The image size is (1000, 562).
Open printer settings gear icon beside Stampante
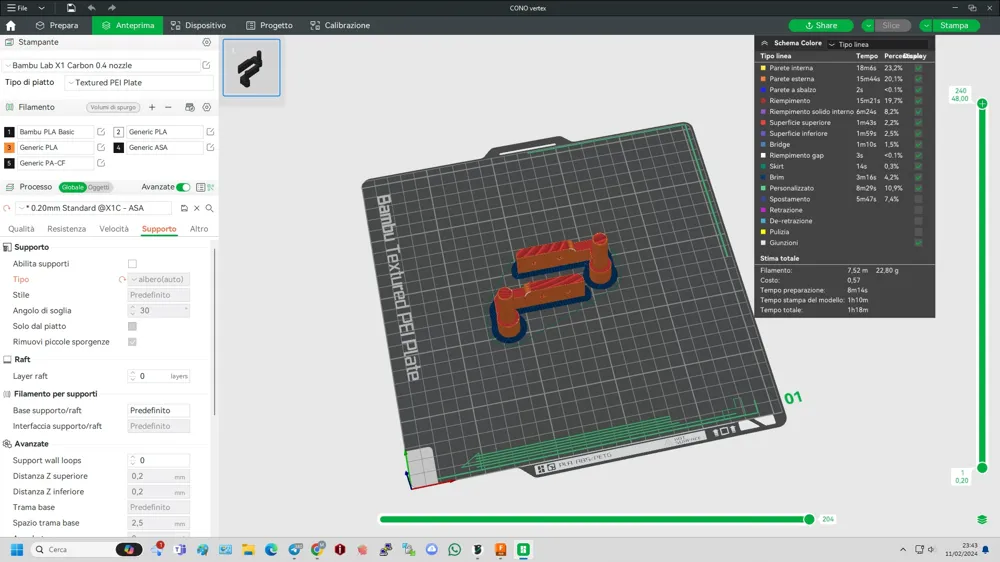(x=207, y=43)
